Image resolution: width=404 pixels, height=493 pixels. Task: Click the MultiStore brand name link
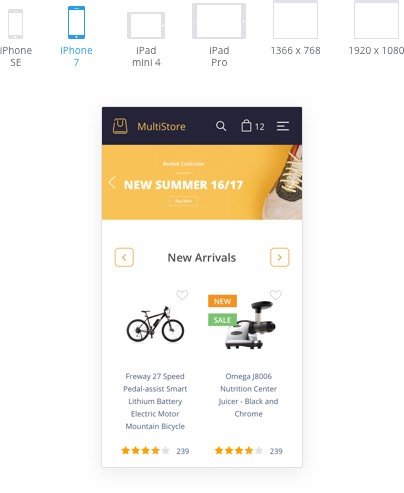(x=161, y=126)
